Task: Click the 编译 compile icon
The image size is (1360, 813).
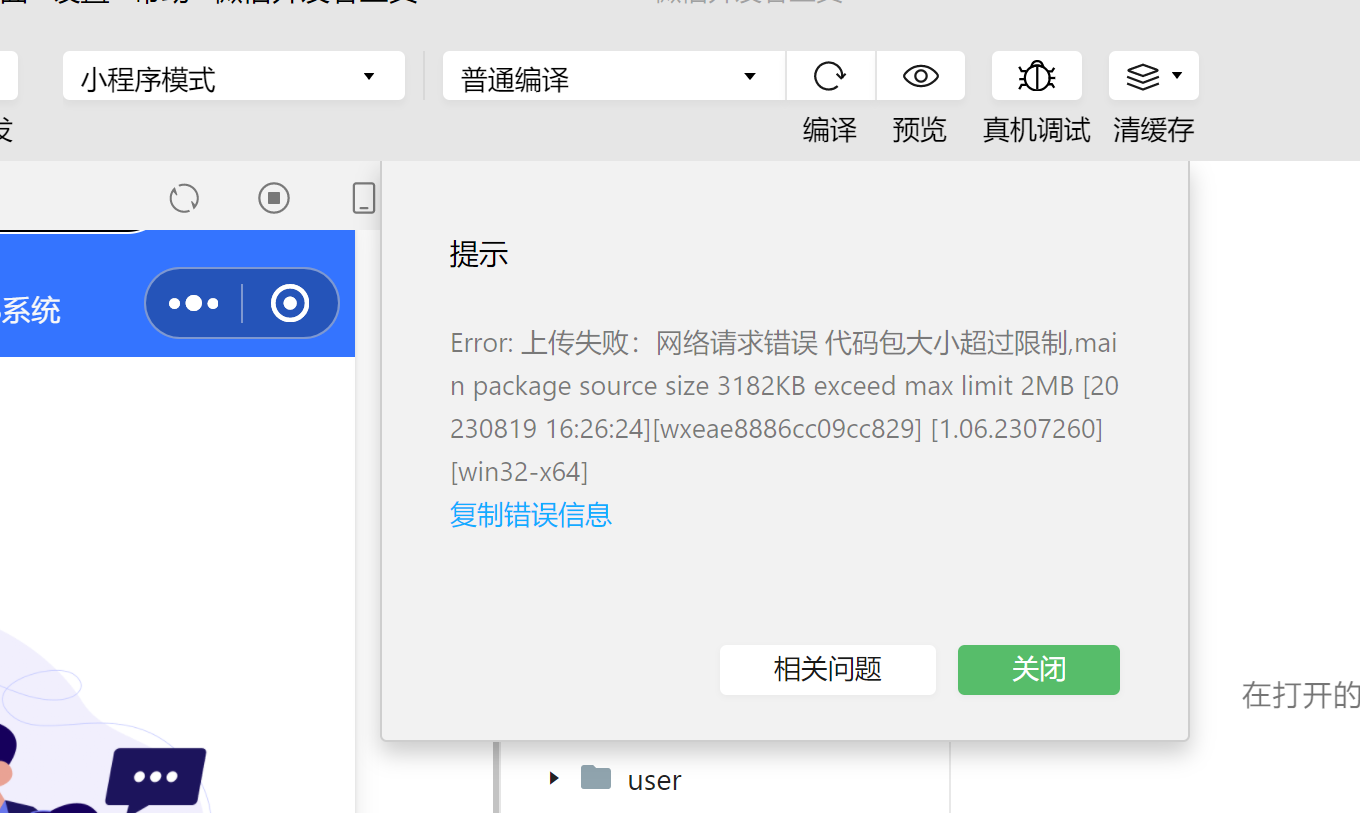Action: pos(830,76)
